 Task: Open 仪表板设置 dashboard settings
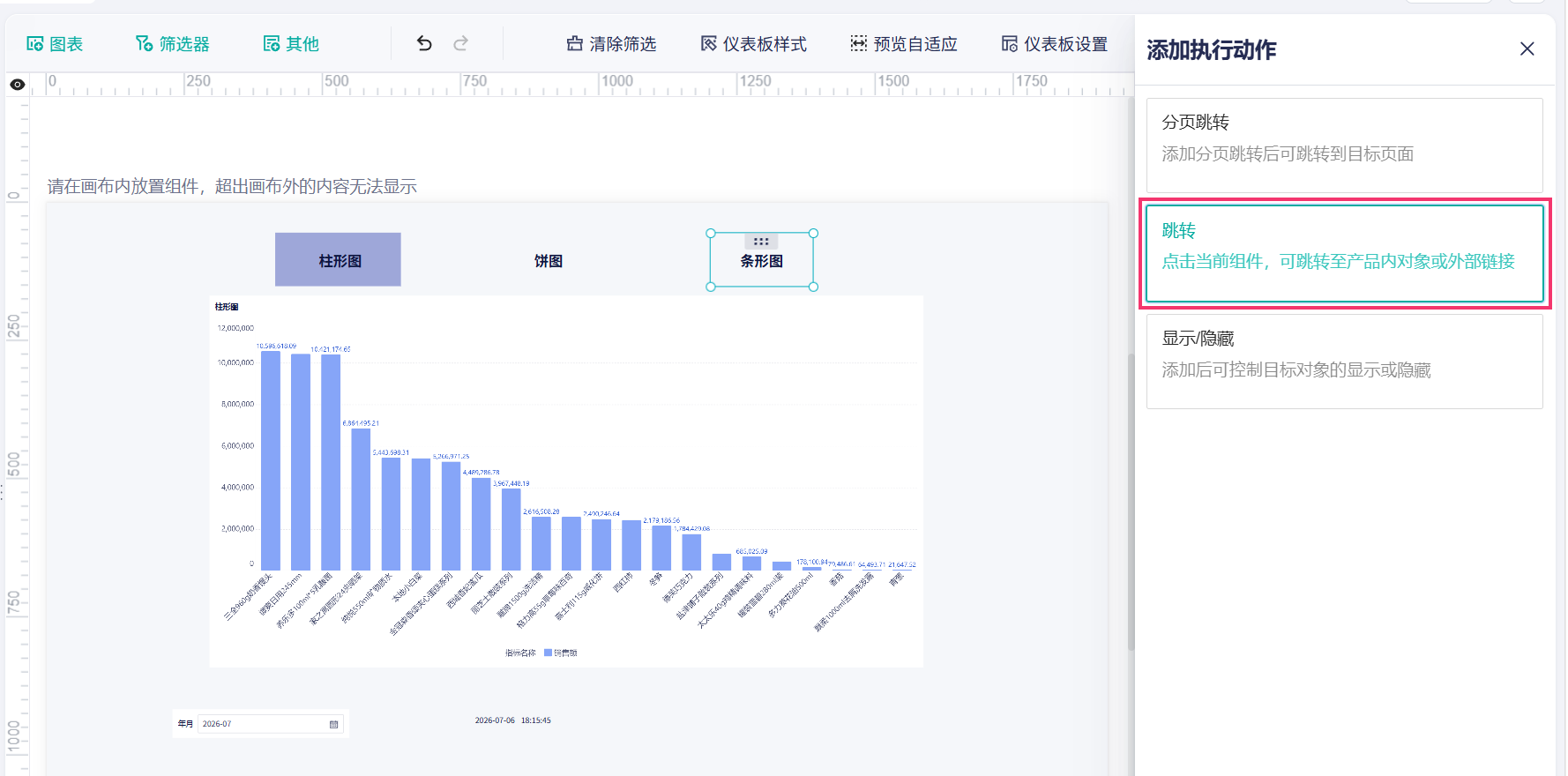[1054, 44]
